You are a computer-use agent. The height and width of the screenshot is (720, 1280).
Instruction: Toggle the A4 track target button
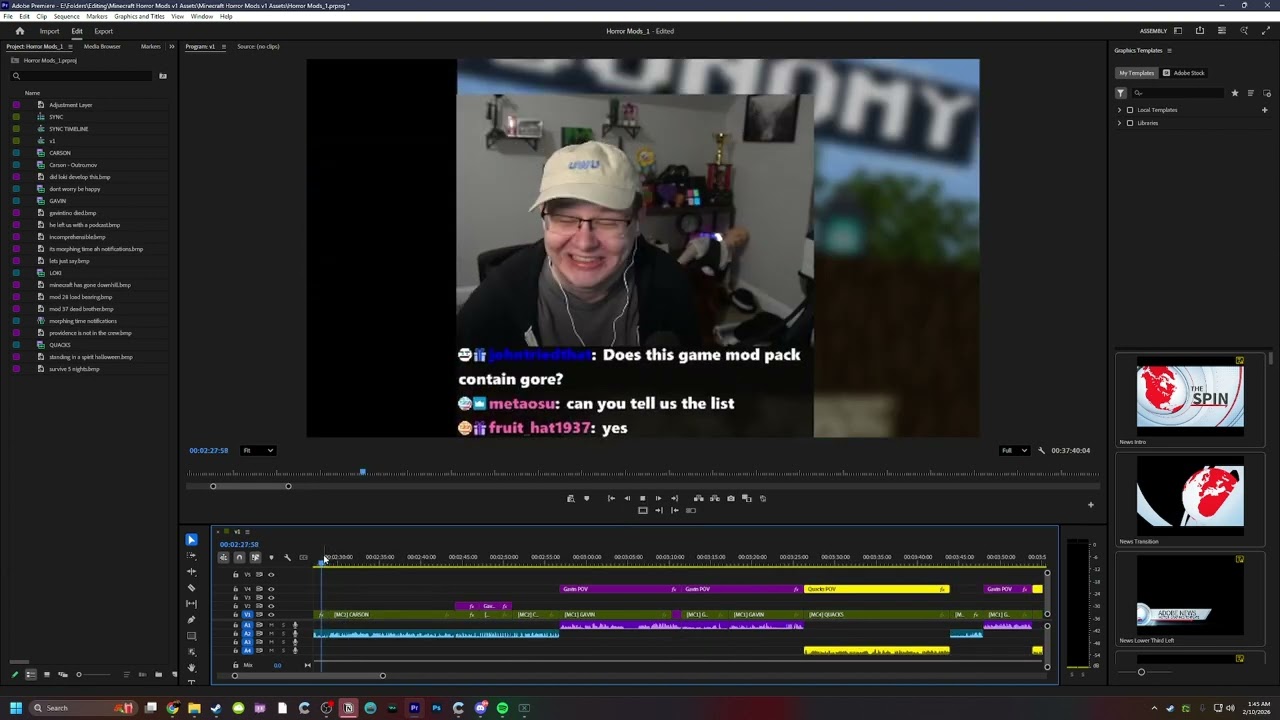(247, 651)
